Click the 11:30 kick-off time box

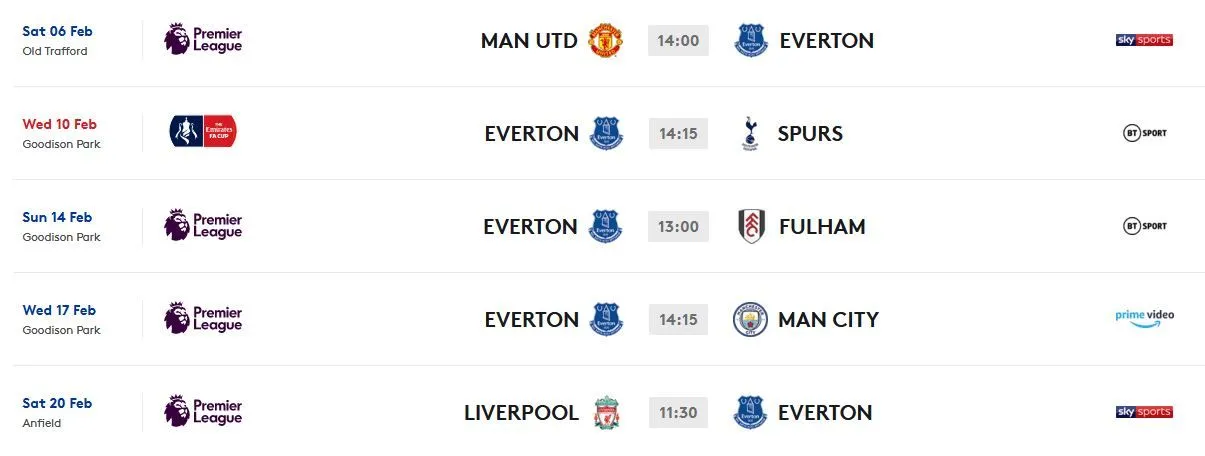pos(678,413)
